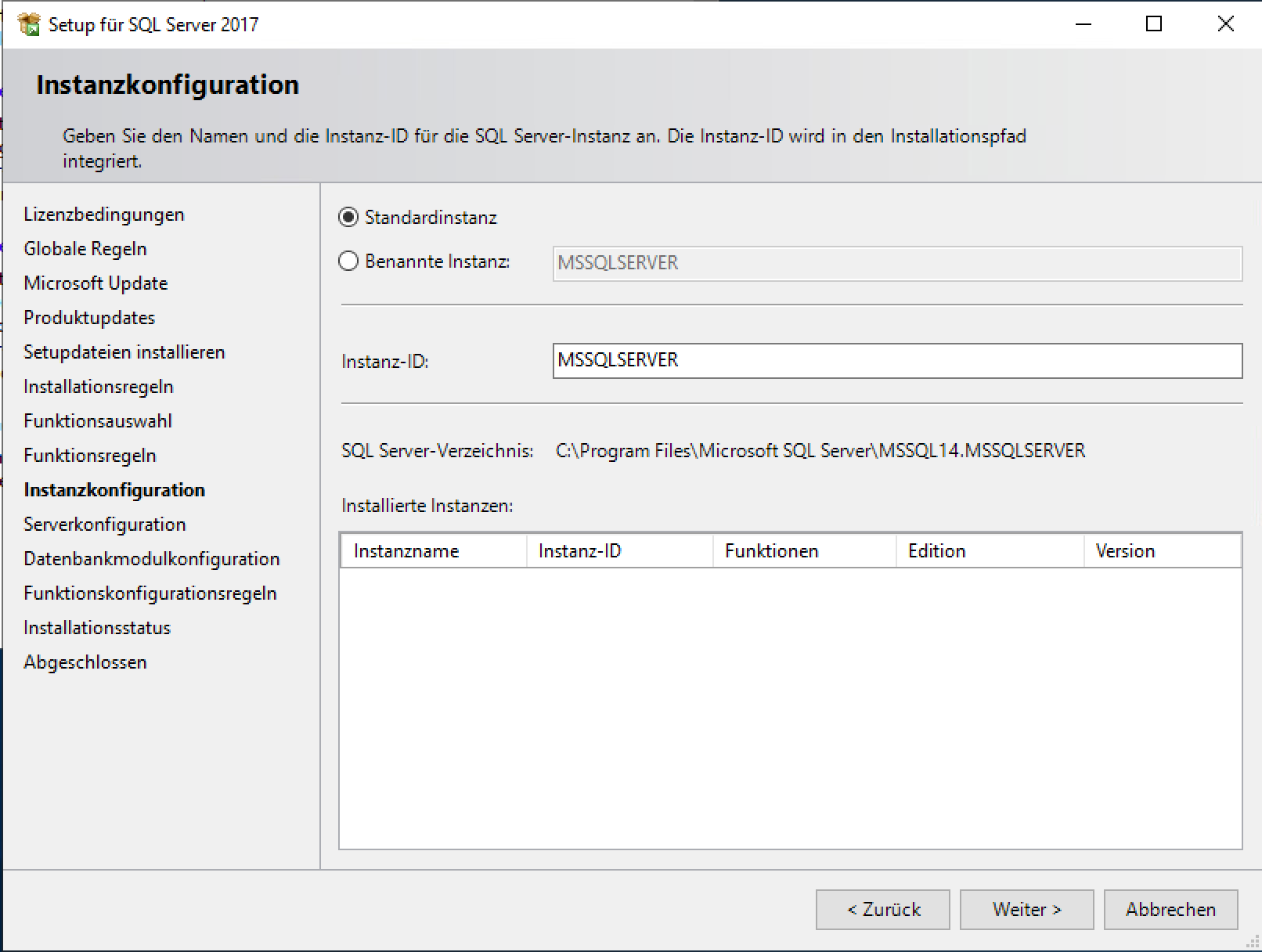Cancel setup with the Abbrechen button

[x=1170, y=910]
